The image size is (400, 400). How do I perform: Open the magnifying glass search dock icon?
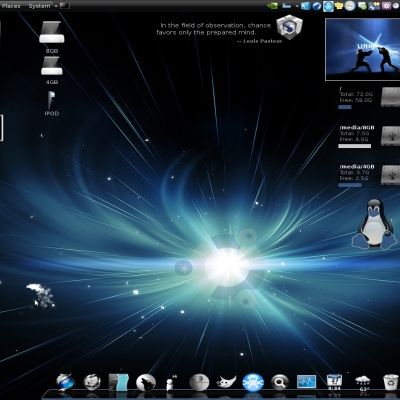pos(280,382)
